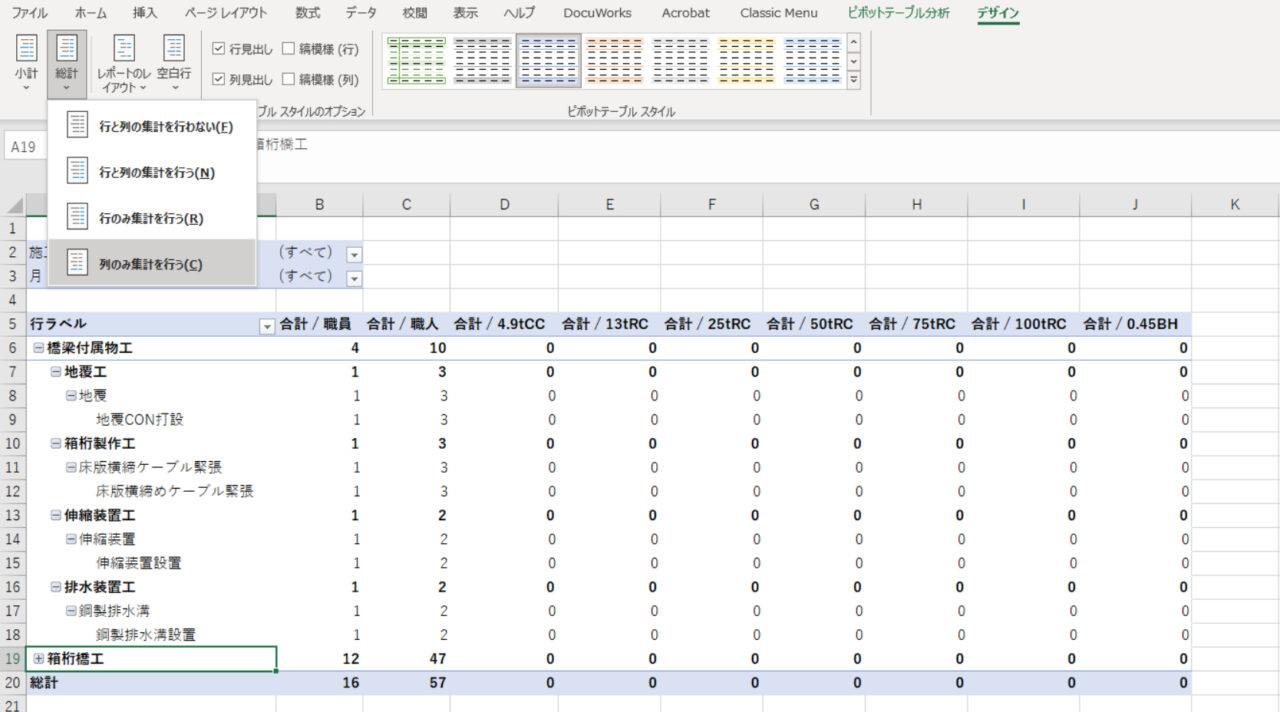Toggle the 行見出し checkbox
Screen dimensions: 1280x712
click(x=219, y=48)
